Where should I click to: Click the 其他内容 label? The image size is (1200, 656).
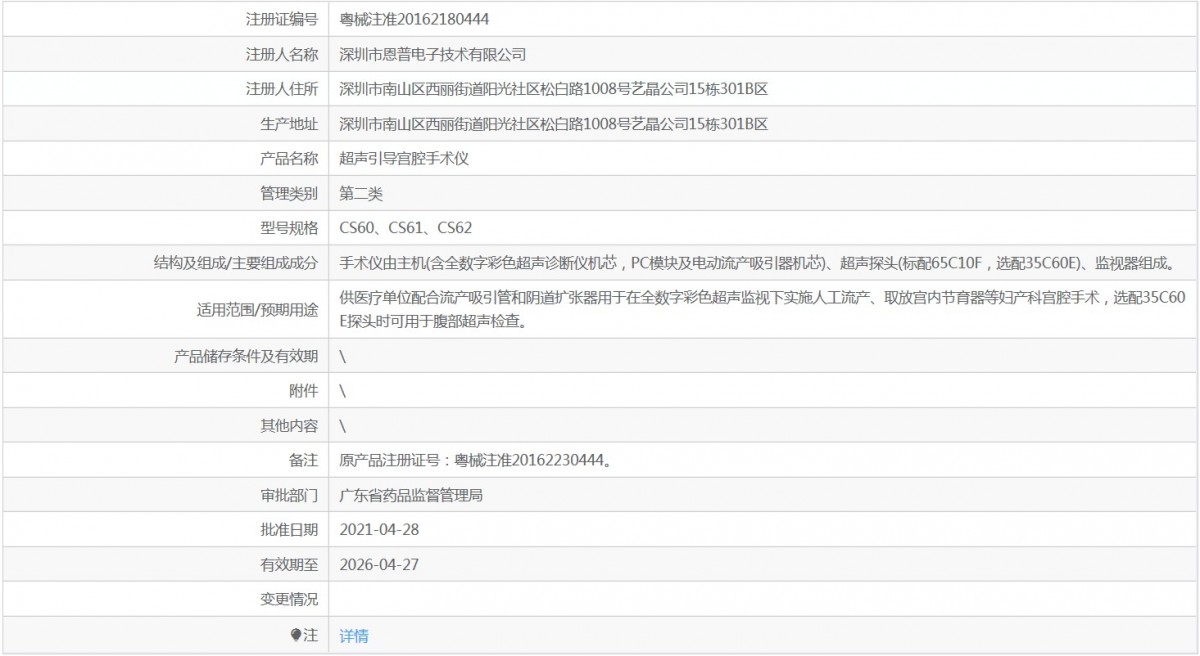coord(289,426)
